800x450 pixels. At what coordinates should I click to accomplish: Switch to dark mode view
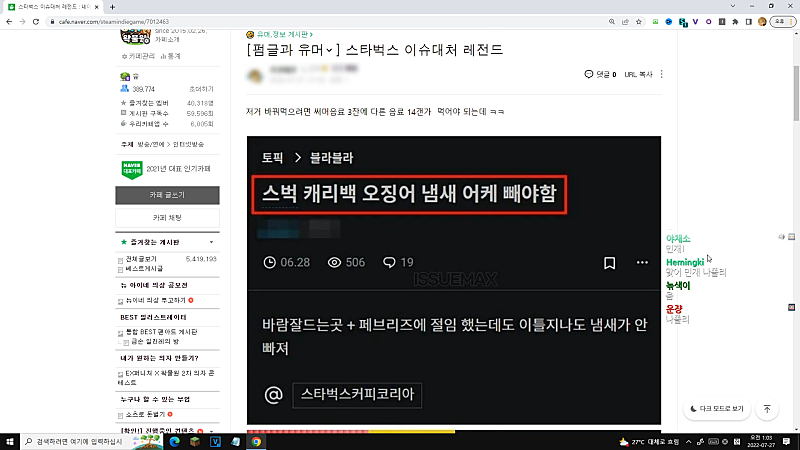[x=716, y=409]
